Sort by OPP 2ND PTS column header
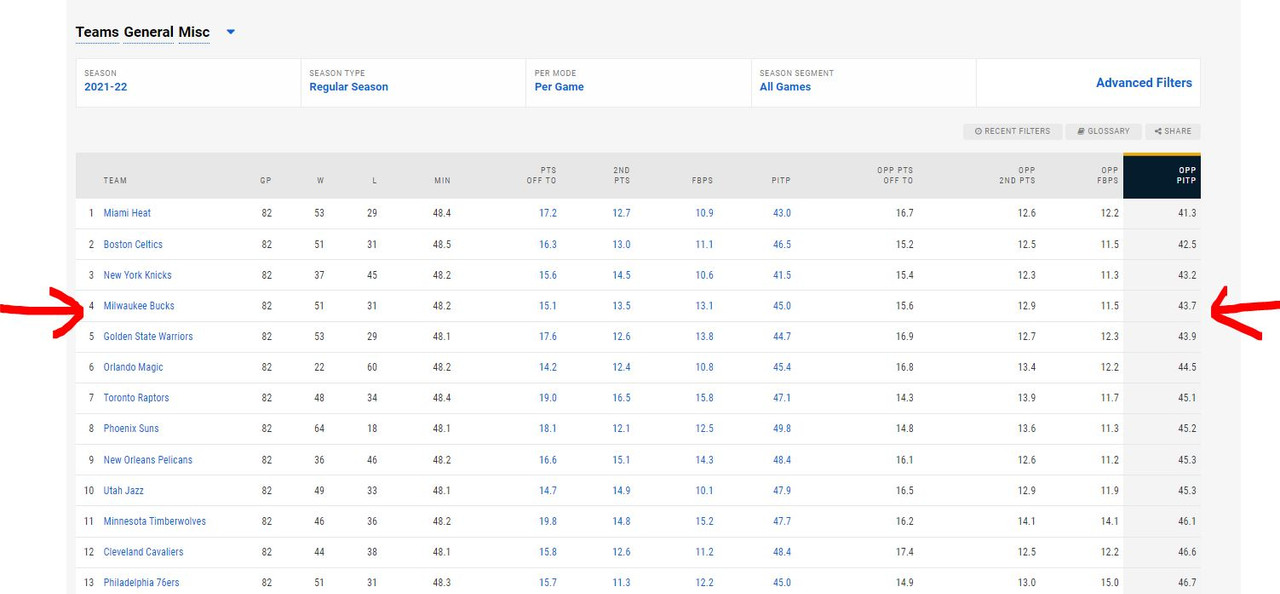The width and height of the screenshot is (1280, 594). coord(1017,175)
